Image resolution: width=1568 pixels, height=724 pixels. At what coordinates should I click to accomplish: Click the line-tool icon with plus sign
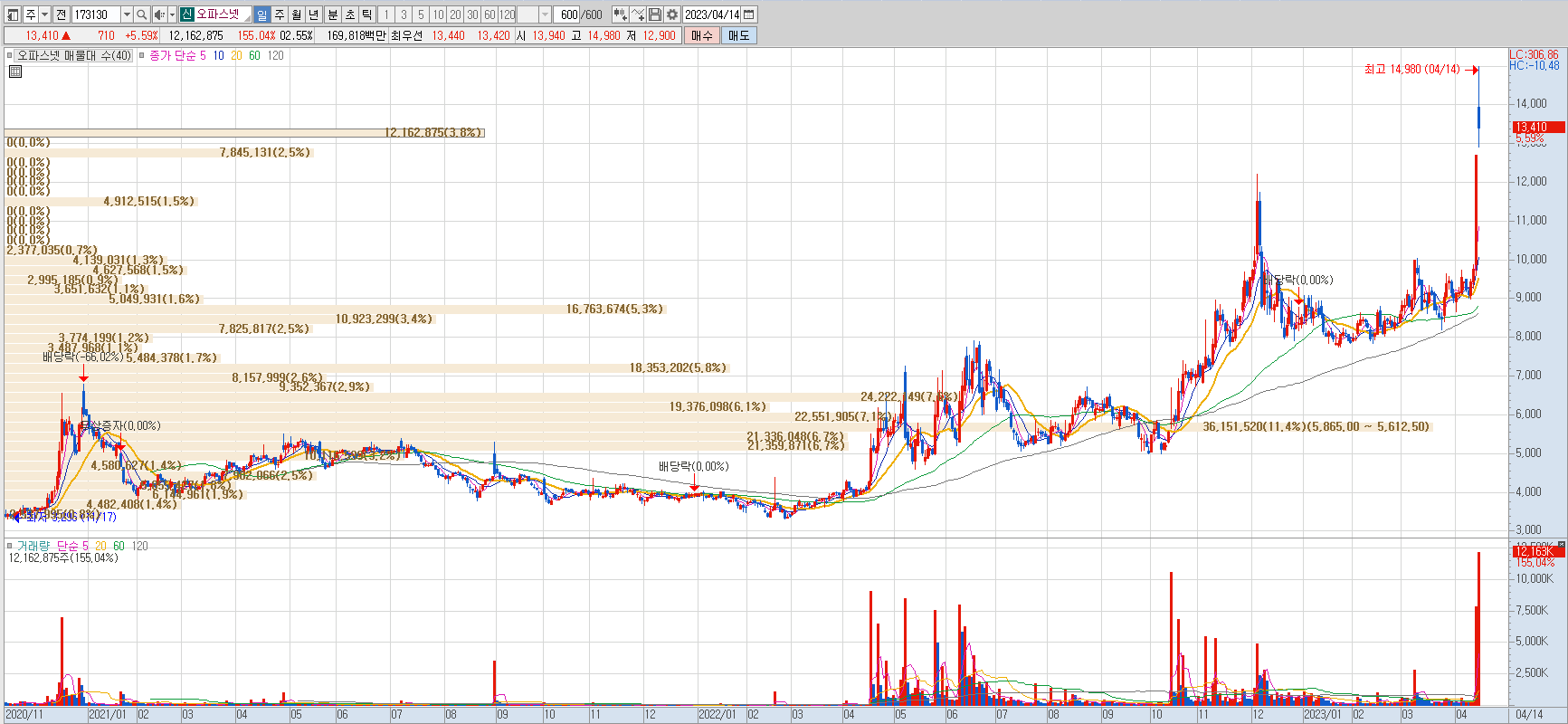coord(638,14)
